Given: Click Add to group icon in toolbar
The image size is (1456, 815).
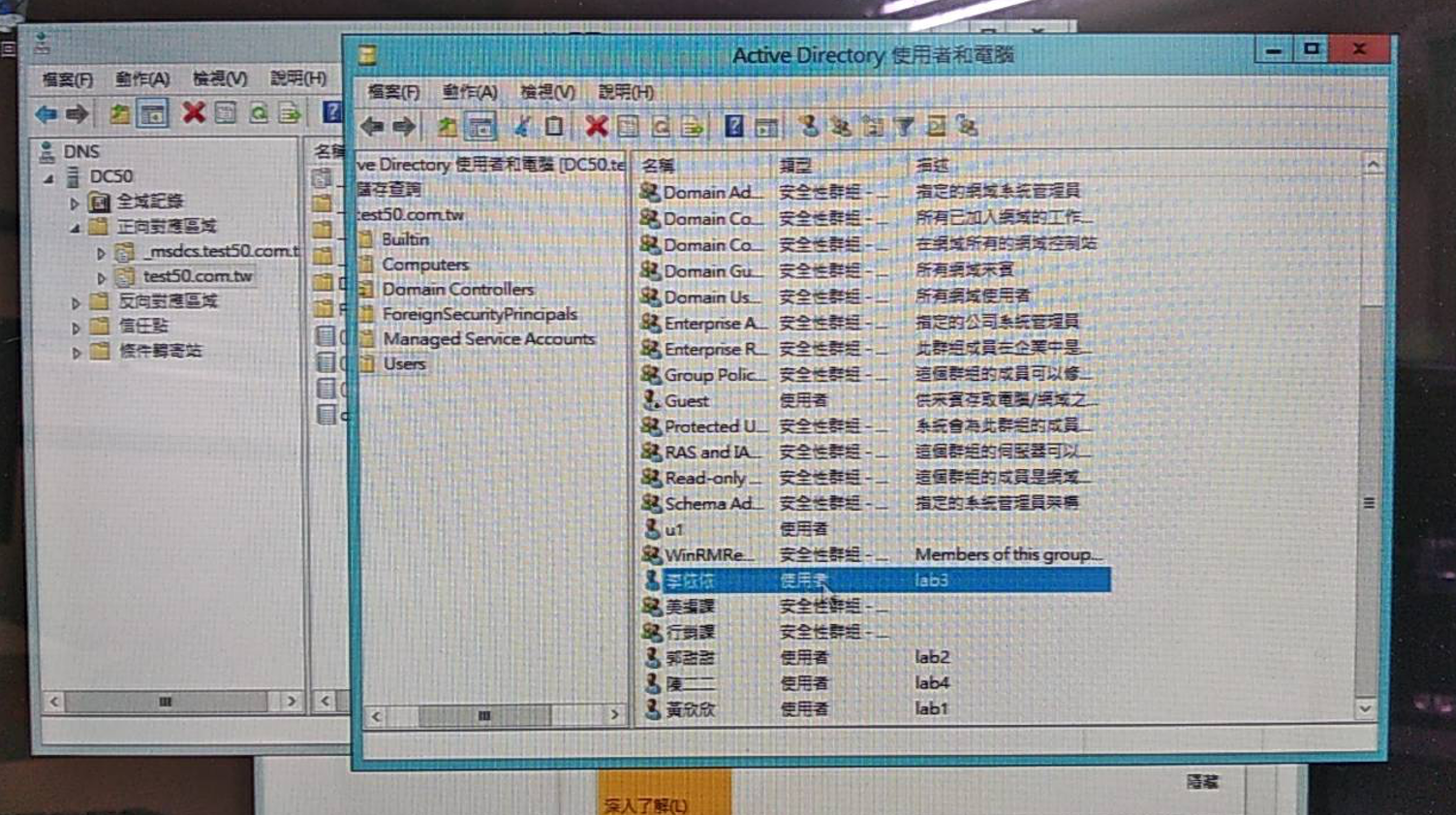Looking at the screenshot, I should 967,126.
